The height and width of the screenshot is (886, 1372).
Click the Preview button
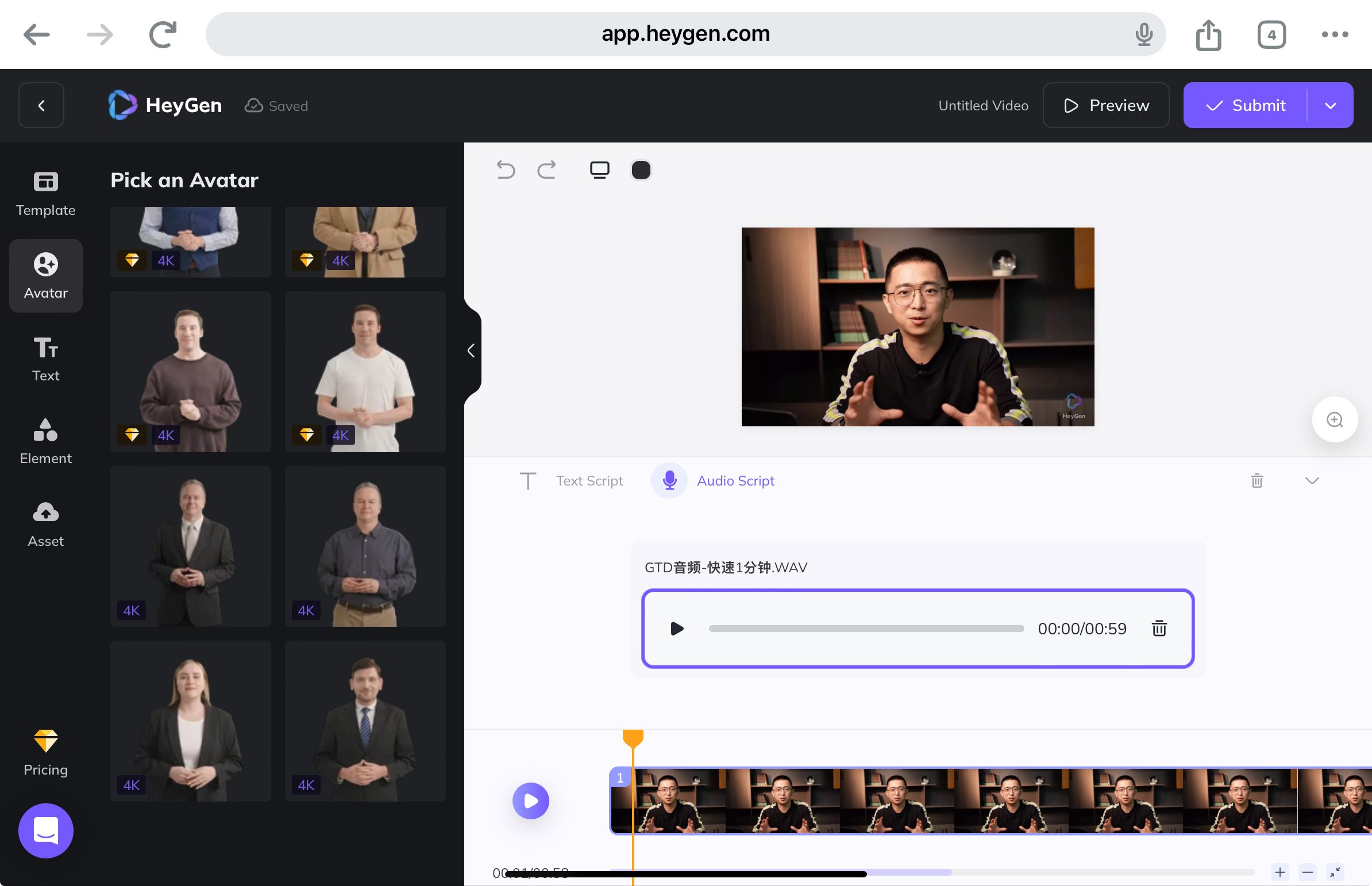pyautogui.click(x=1105, y=106)
